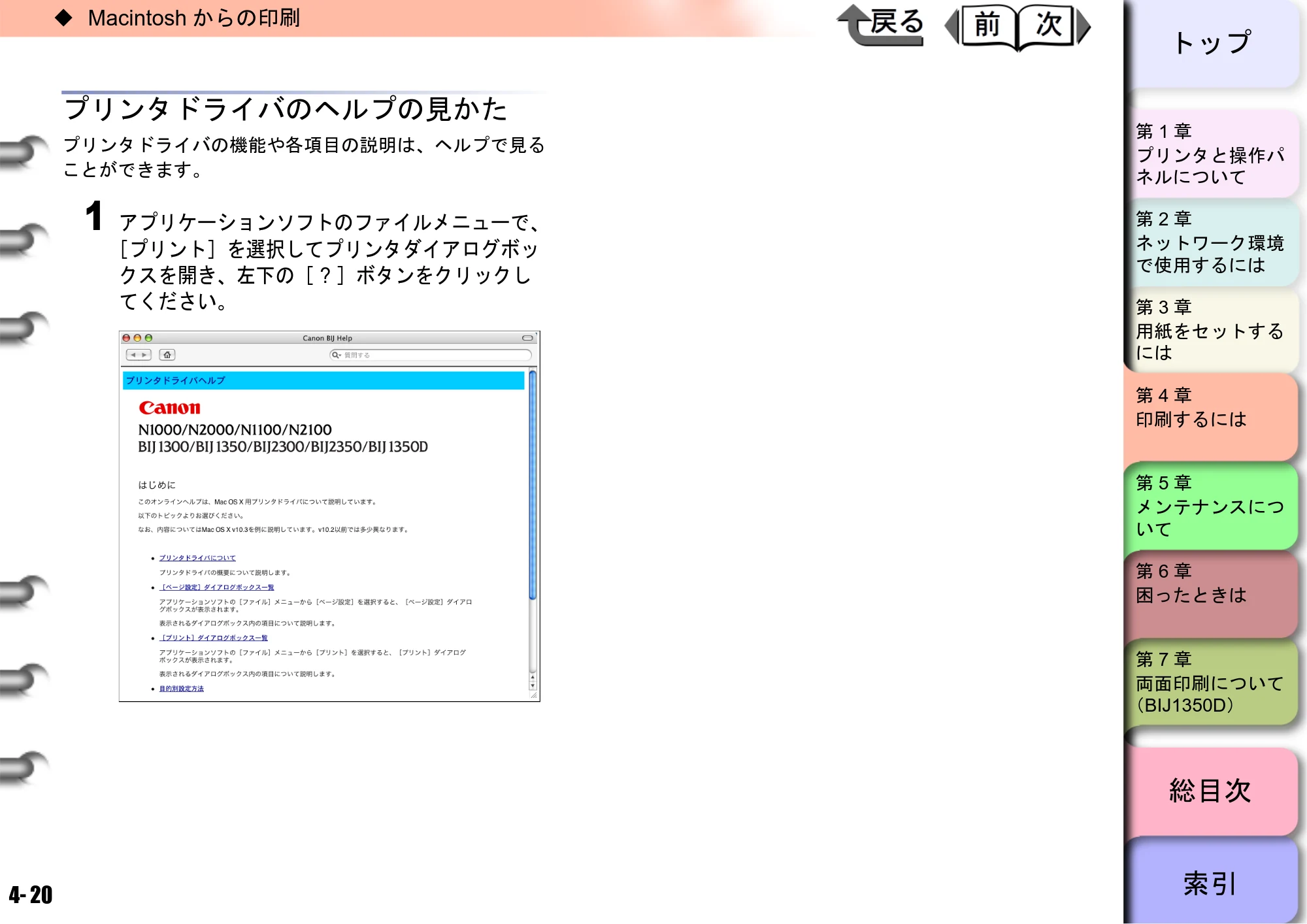Open chapter 7 両面印刷について tab

click(1212, 682)
